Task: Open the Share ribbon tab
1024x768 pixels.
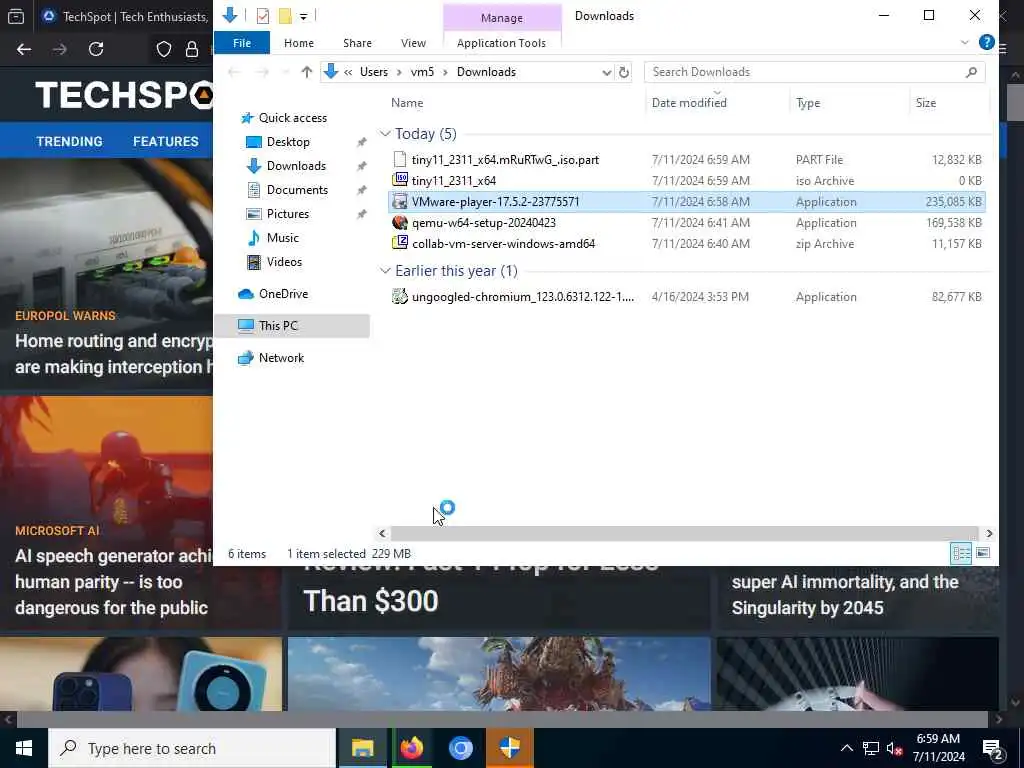Action: (x=357, y=43)
